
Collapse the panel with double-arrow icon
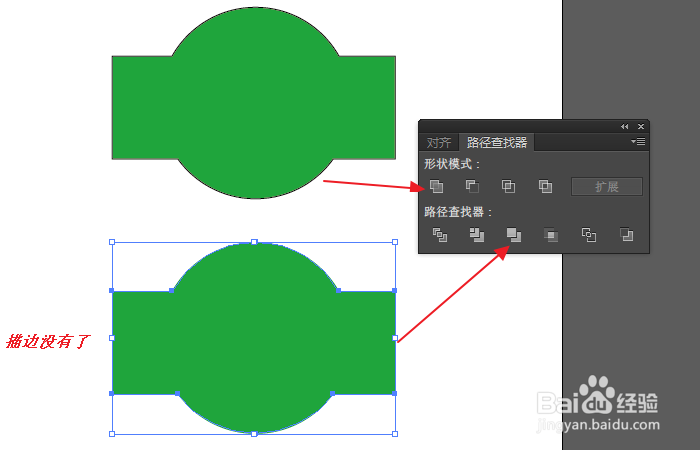click(625, 127)
